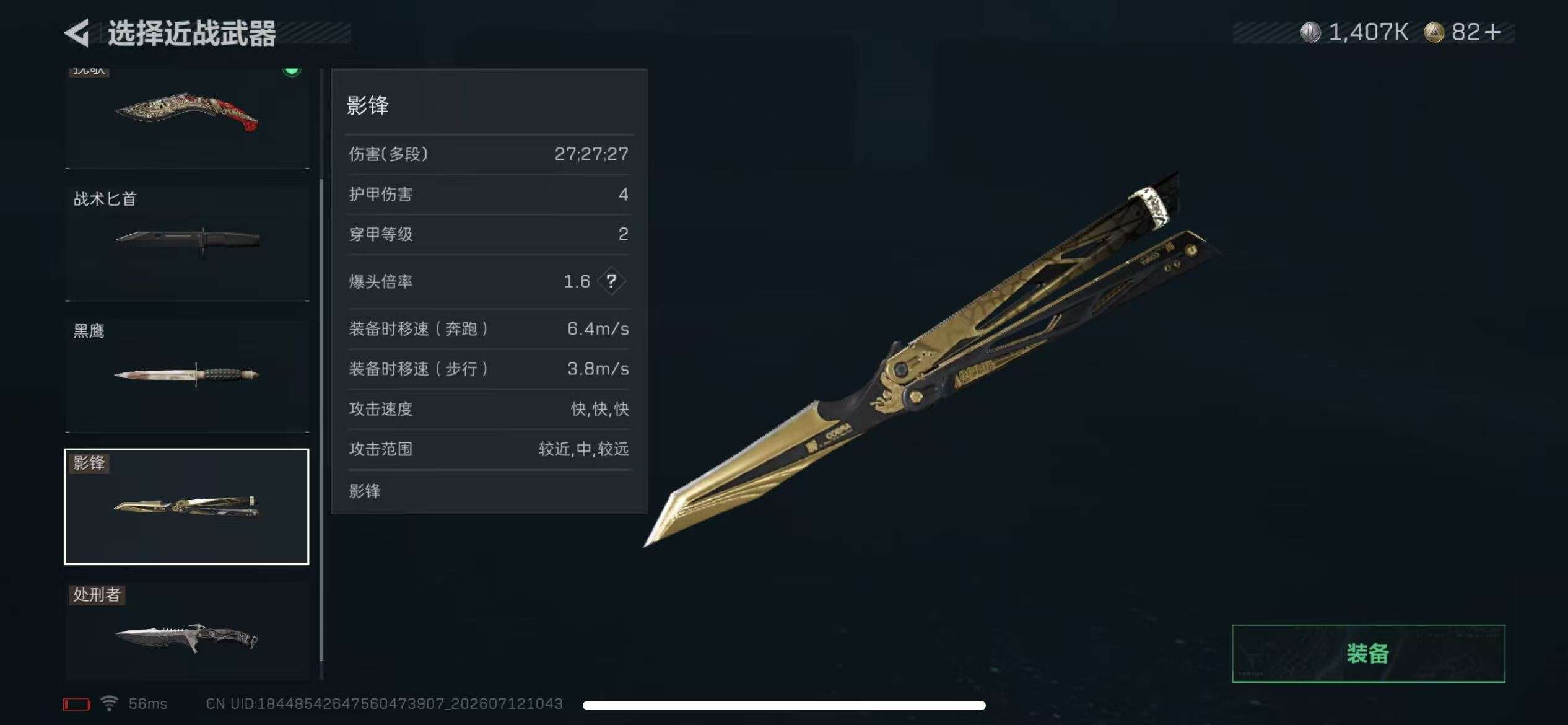Select the 战术匕首 tactical knife
The image size is (1568, 725).
pos(187,243)
